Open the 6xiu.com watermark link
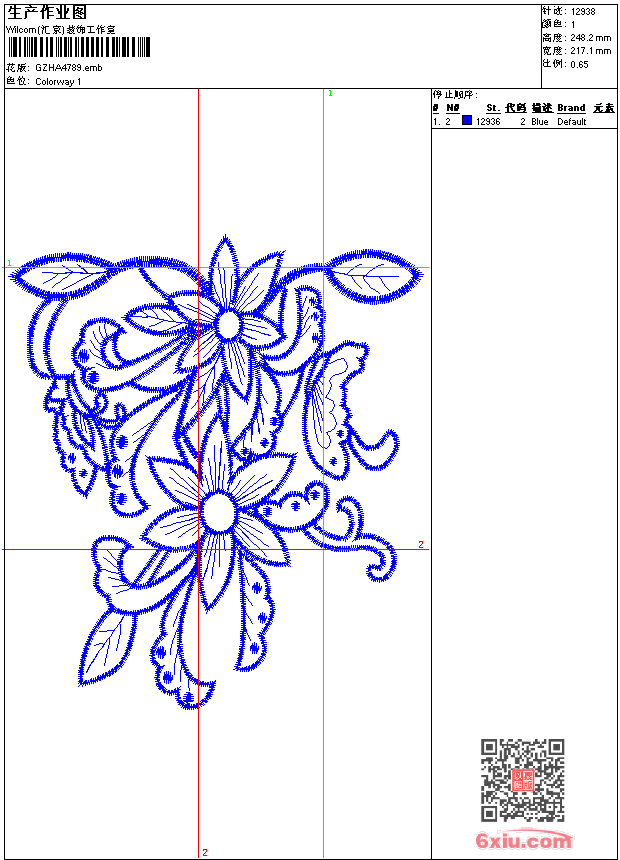Viewport: 620px width, 860px height. pos(522,841)
